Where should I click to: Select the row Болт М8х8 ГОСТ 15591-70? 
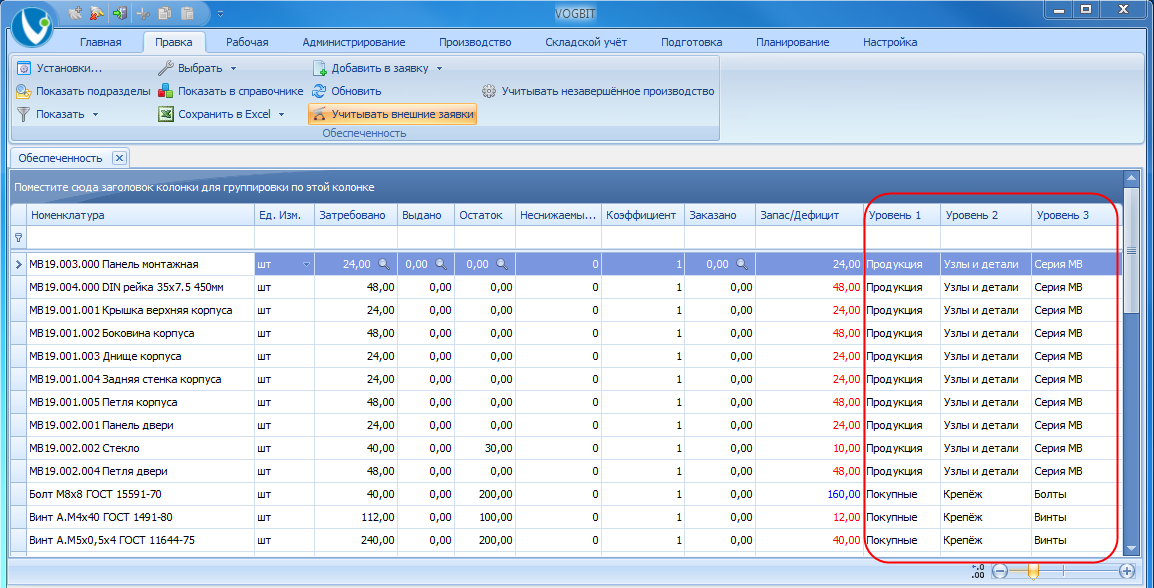(x=567, y=495)
